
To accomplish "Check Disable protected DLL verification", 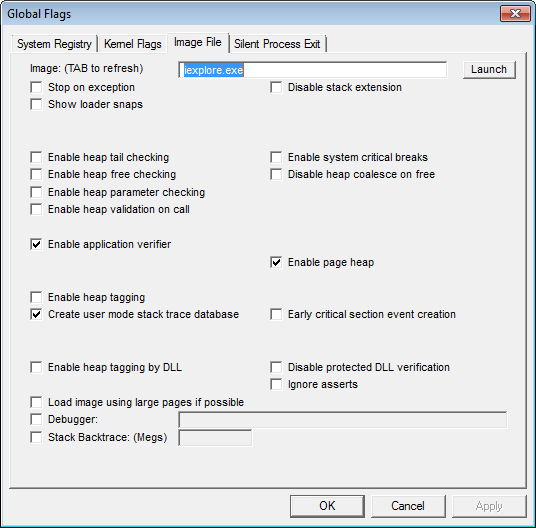I will 276,367.
